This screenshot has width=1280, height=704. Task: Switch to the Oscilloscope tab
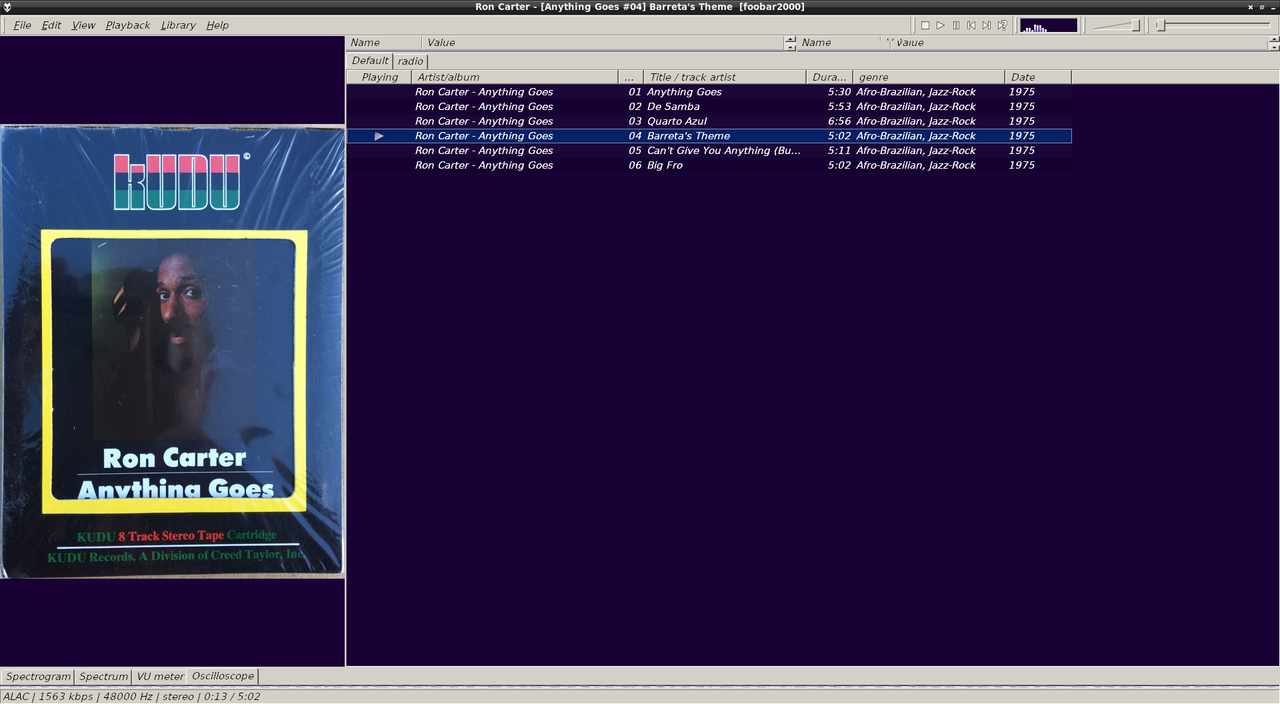[223, 676]
